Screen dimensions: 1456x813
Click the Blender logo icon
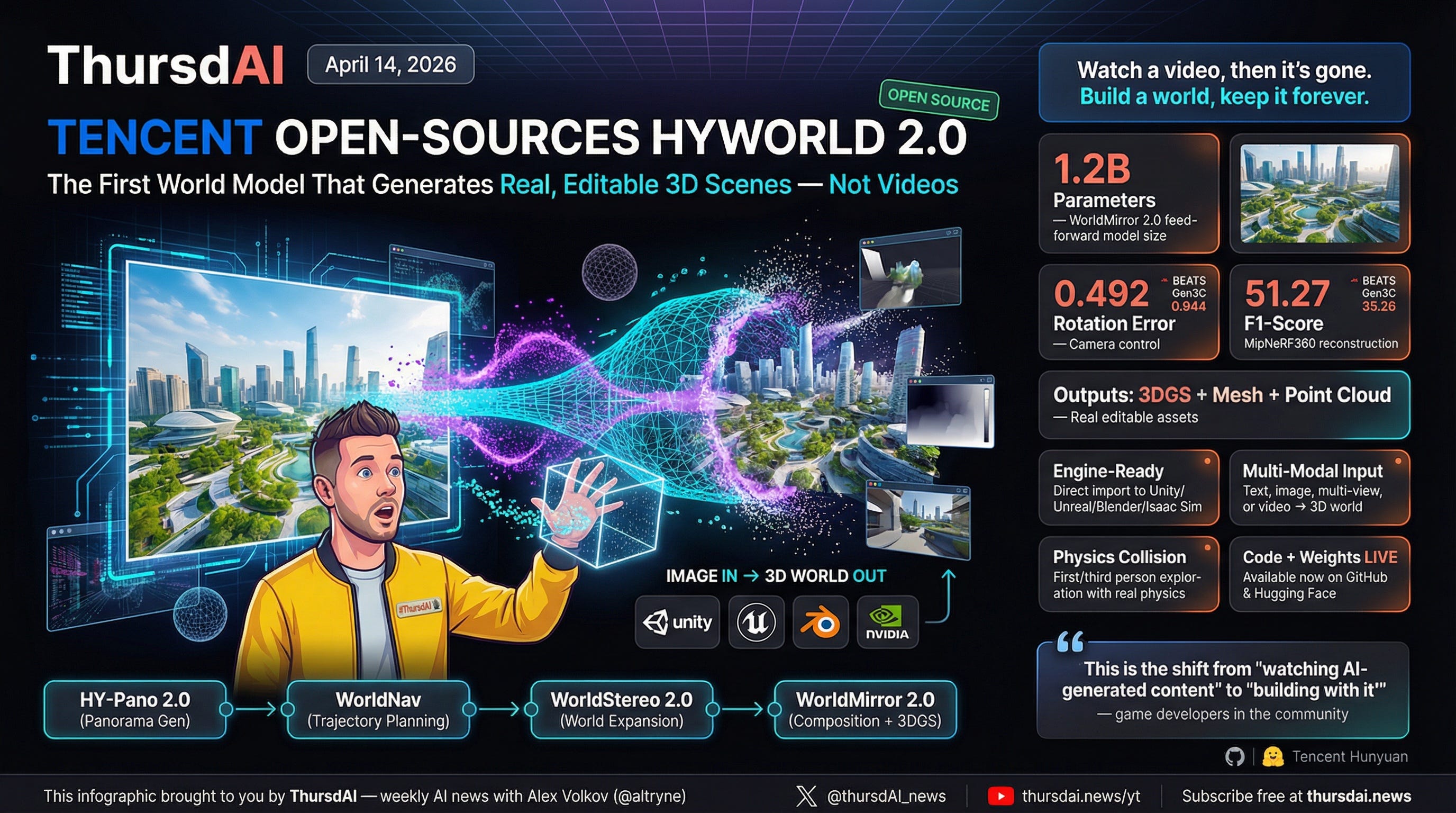click(820, 622)
